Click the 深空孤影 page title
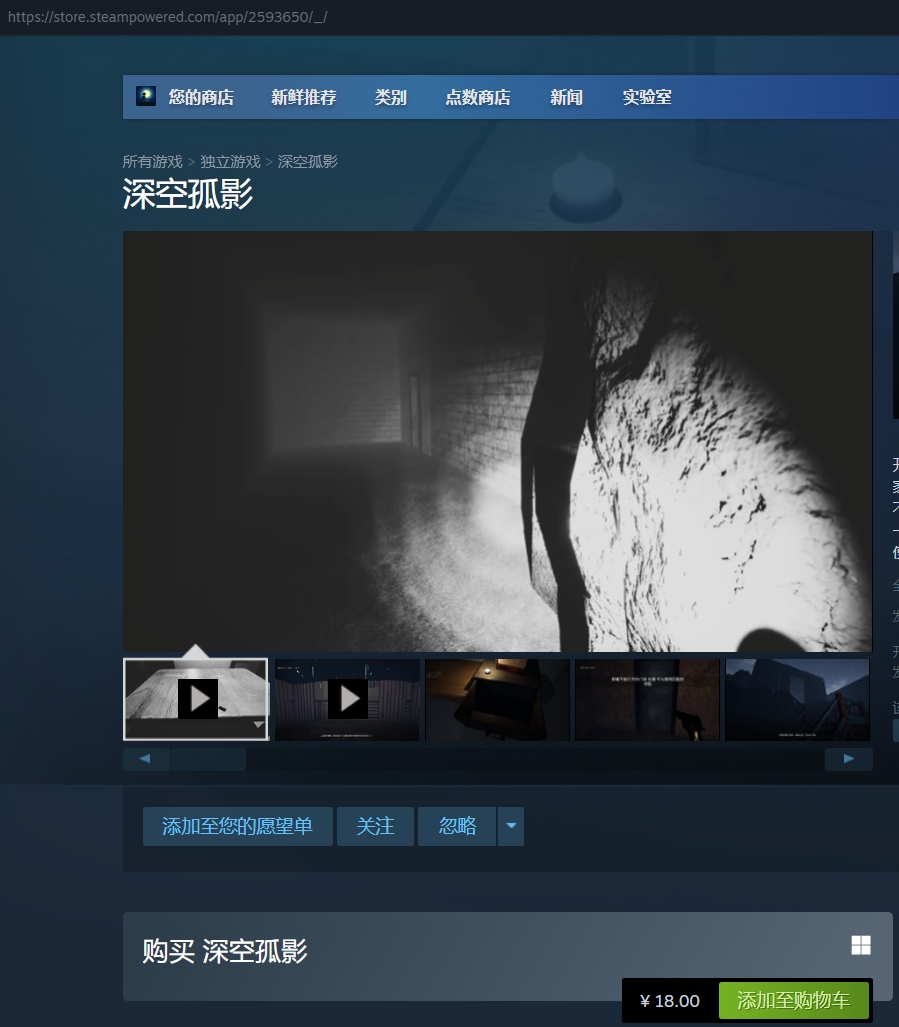The height and width of the screenshot is (1027, 899). [188, 195]
